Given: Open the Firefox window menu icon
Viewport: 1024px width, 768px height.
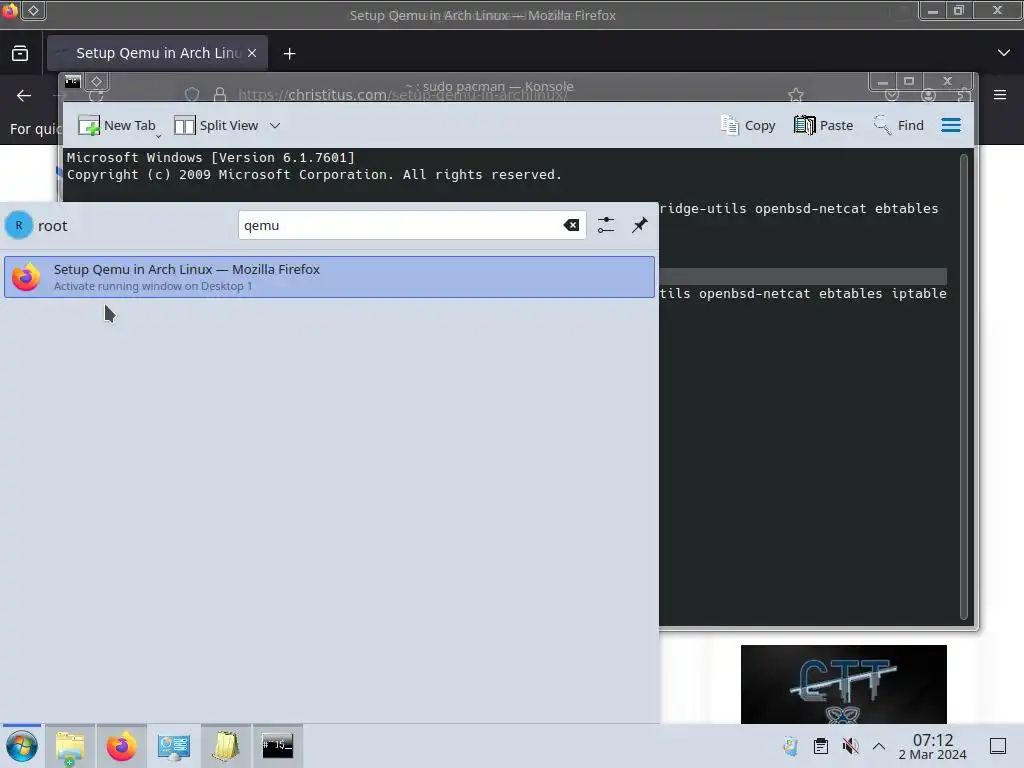Looking at the screenshot, I should (x=9, y=10).
